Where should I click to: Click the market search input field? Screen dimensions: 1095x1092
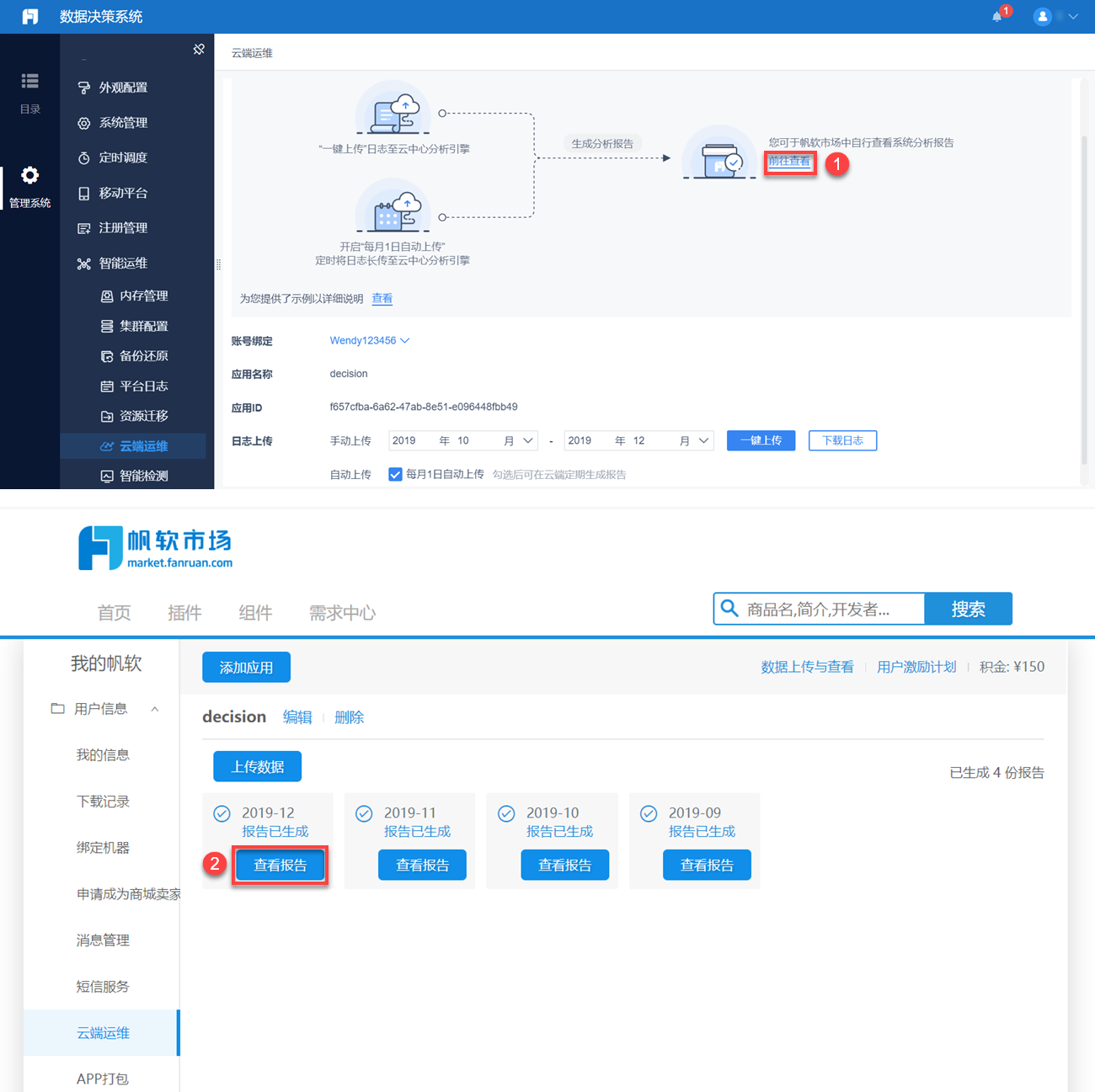[819, 609]
